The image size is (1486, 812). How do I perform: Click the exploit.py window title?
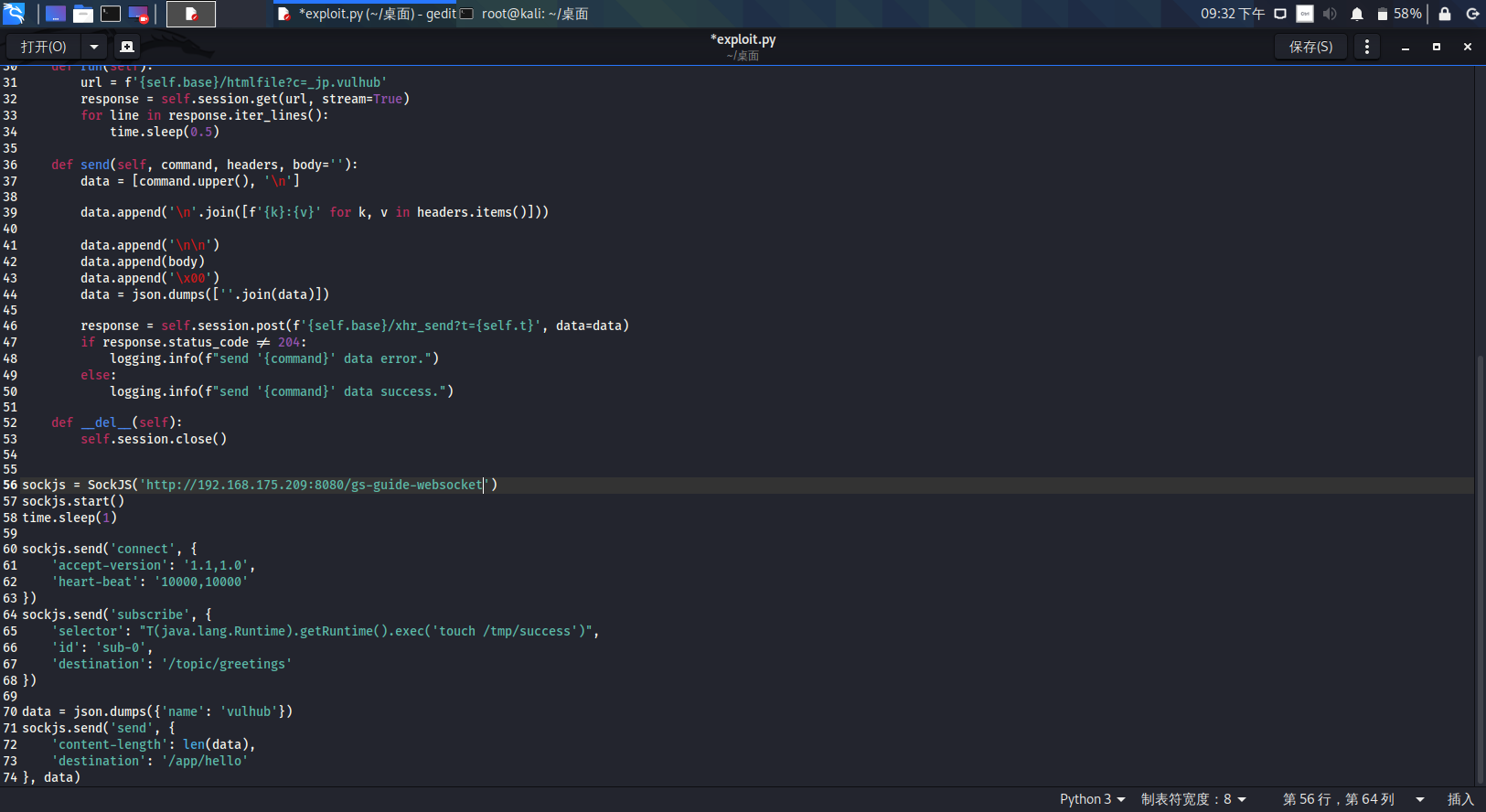[743, 39]
